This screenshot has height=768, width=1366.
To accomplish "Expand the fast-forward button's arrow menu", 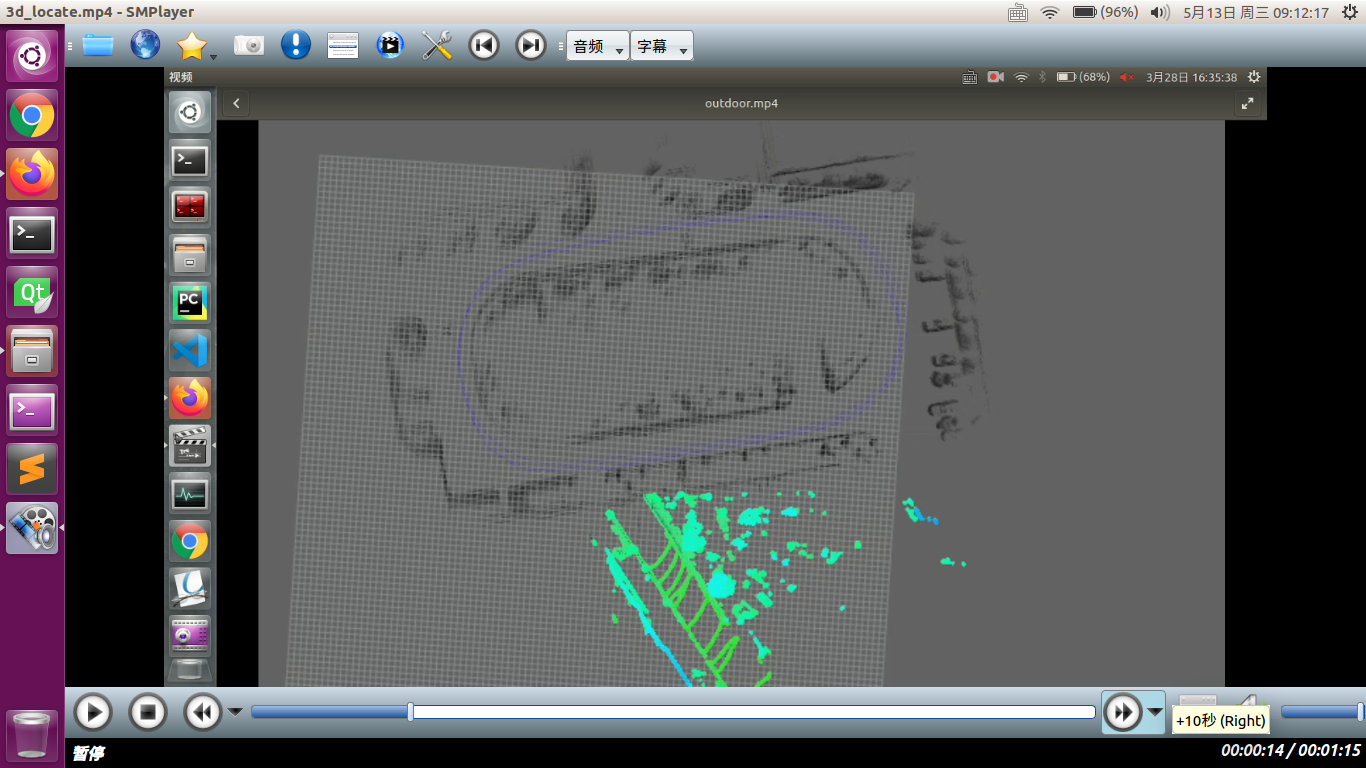I will [1155, 712].
